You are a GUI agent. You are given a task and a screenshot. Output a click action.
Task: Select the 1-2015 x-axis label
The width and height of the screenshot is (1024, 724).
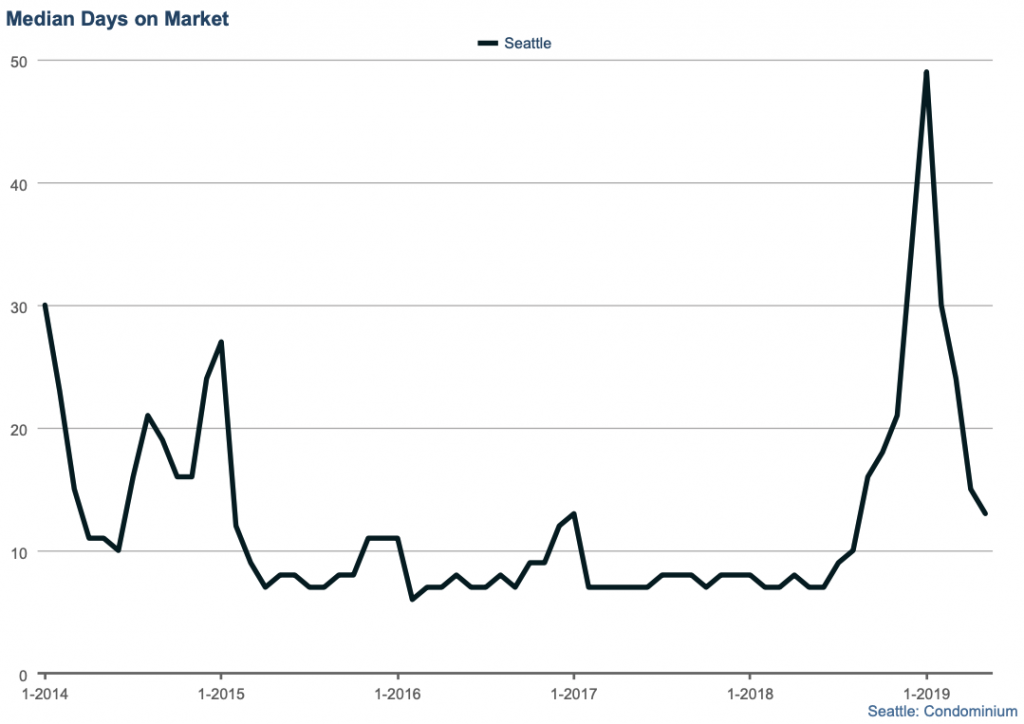(x=221, y=692)
